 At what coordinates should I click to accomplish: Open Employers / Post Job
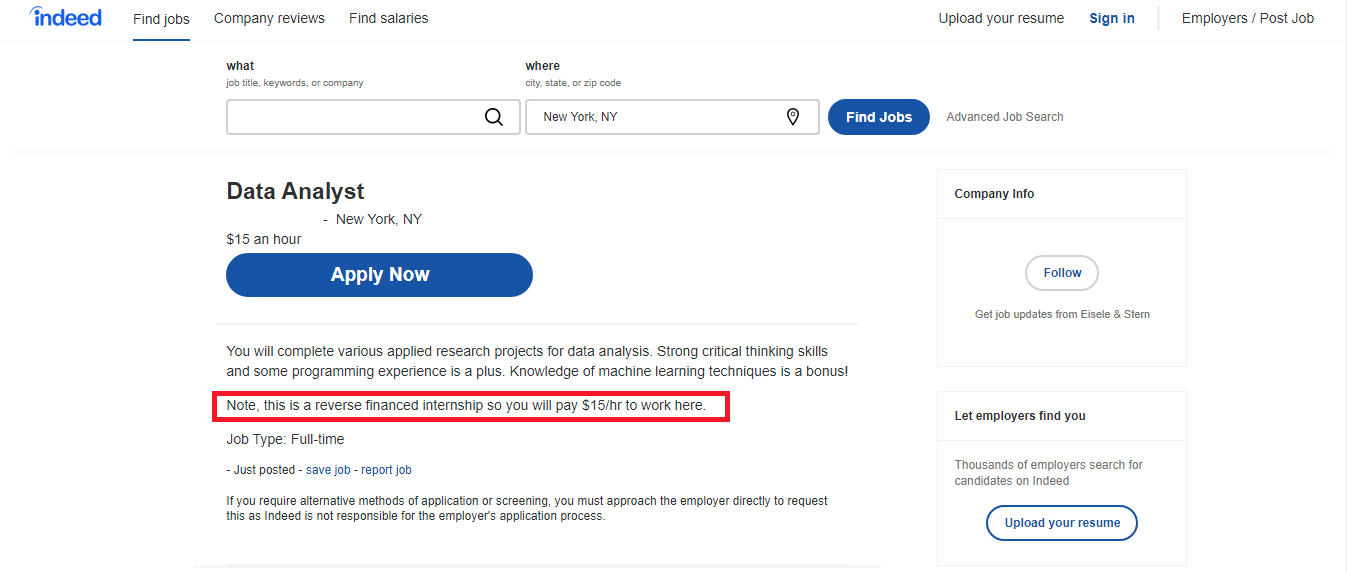(x=1247, y=18)
